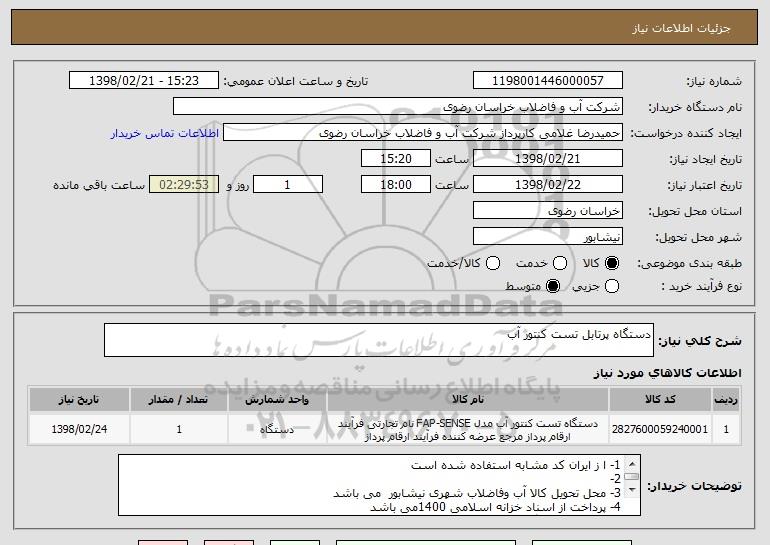Image resolution: width=770 pixels, height=545 pixels.
Task: Click the validity date field 1398/02/22
Action: coord(548,185)
